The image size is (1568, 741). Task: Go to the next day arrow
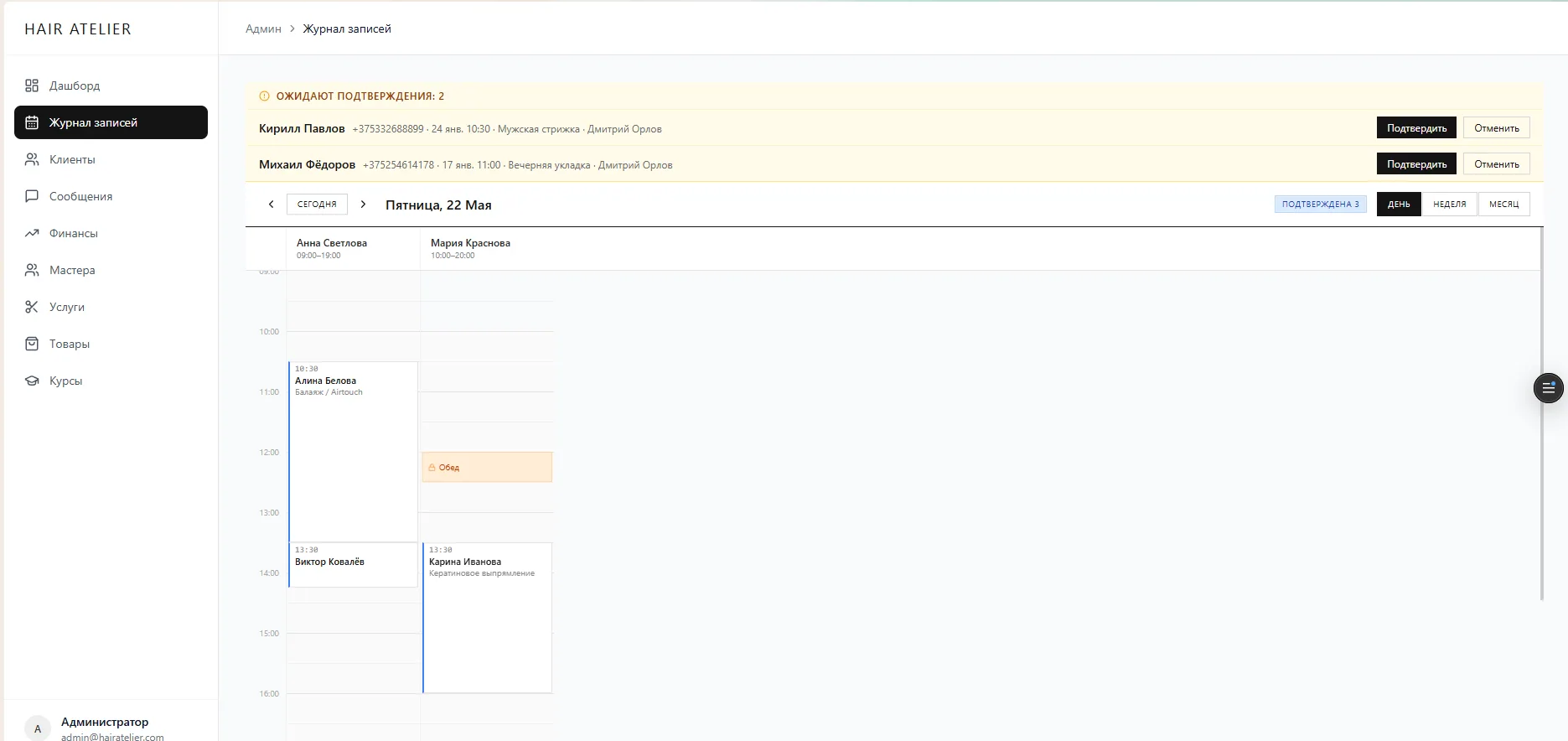363,205
